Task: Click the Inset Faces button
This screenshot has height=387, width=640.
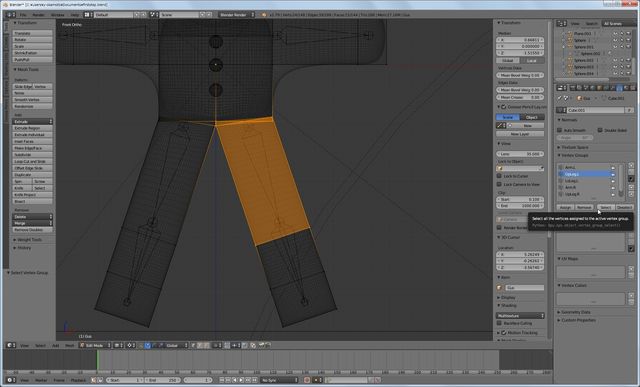Action: [32, 141]
